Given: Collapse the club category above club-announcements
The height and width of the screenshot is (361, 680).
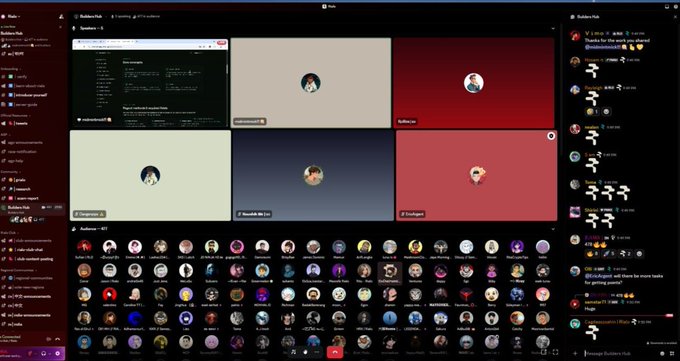Looking at the screenshot, I should tap(9, 233).
